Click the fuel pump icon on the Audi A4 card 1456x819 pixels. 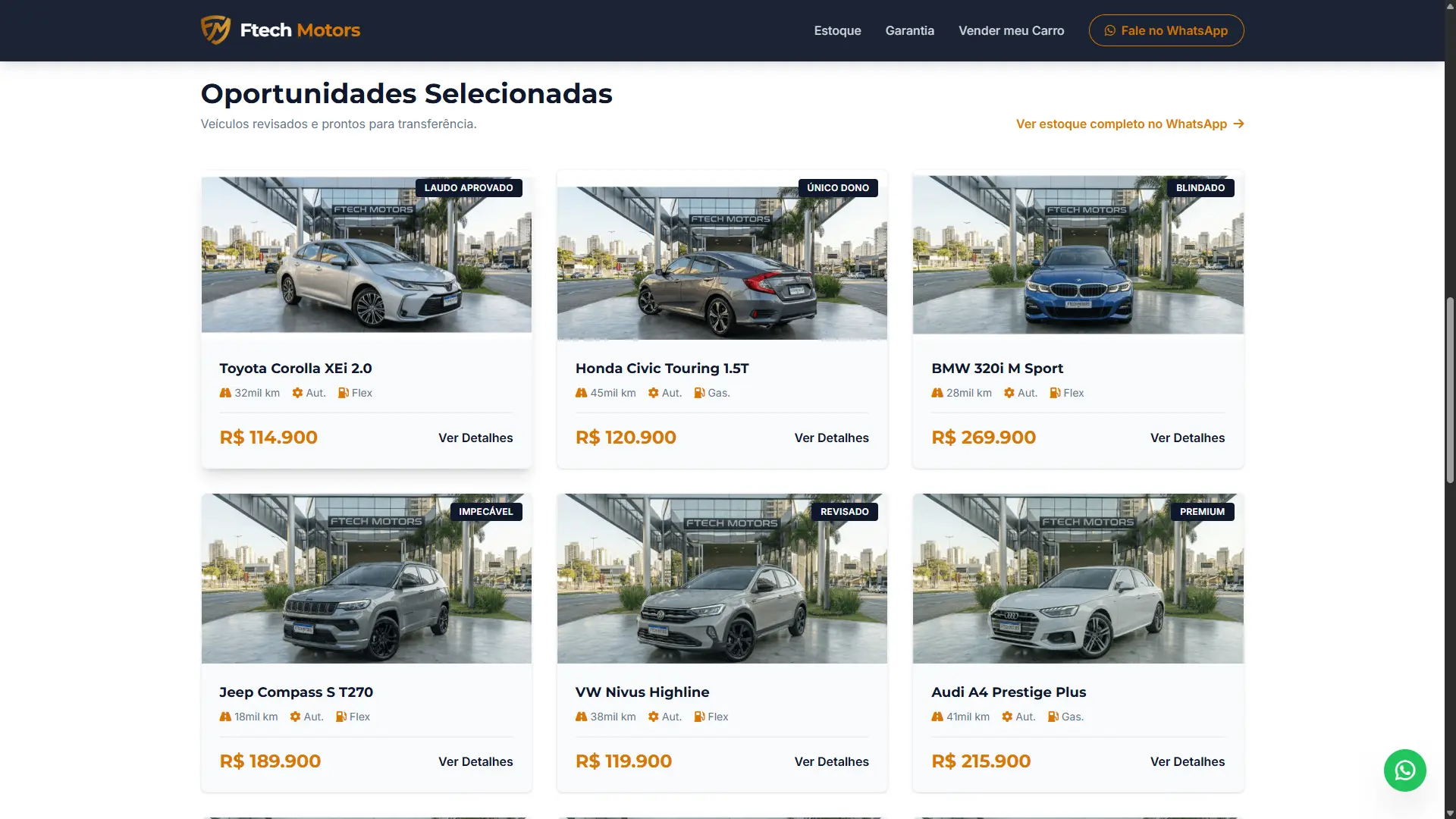coord(1053,717)
